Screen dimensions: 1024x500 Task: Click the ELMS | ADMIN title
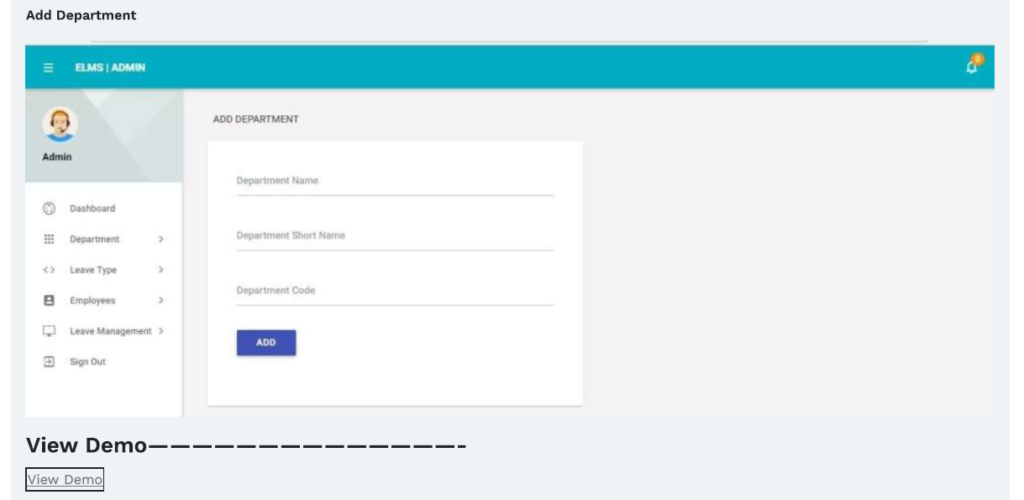pos(110,68)
